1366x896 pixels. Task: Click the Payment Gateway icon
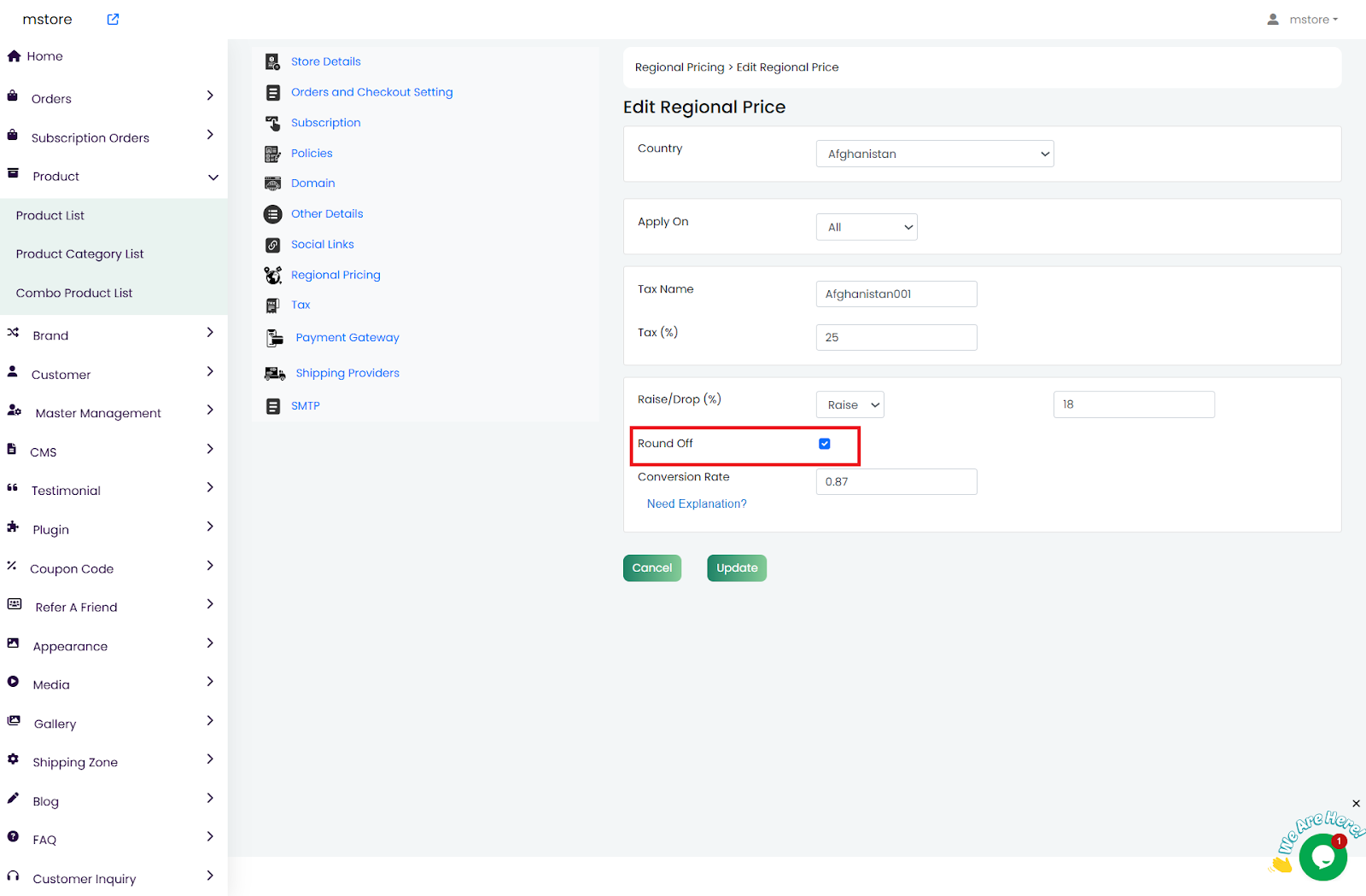point(274,338)
